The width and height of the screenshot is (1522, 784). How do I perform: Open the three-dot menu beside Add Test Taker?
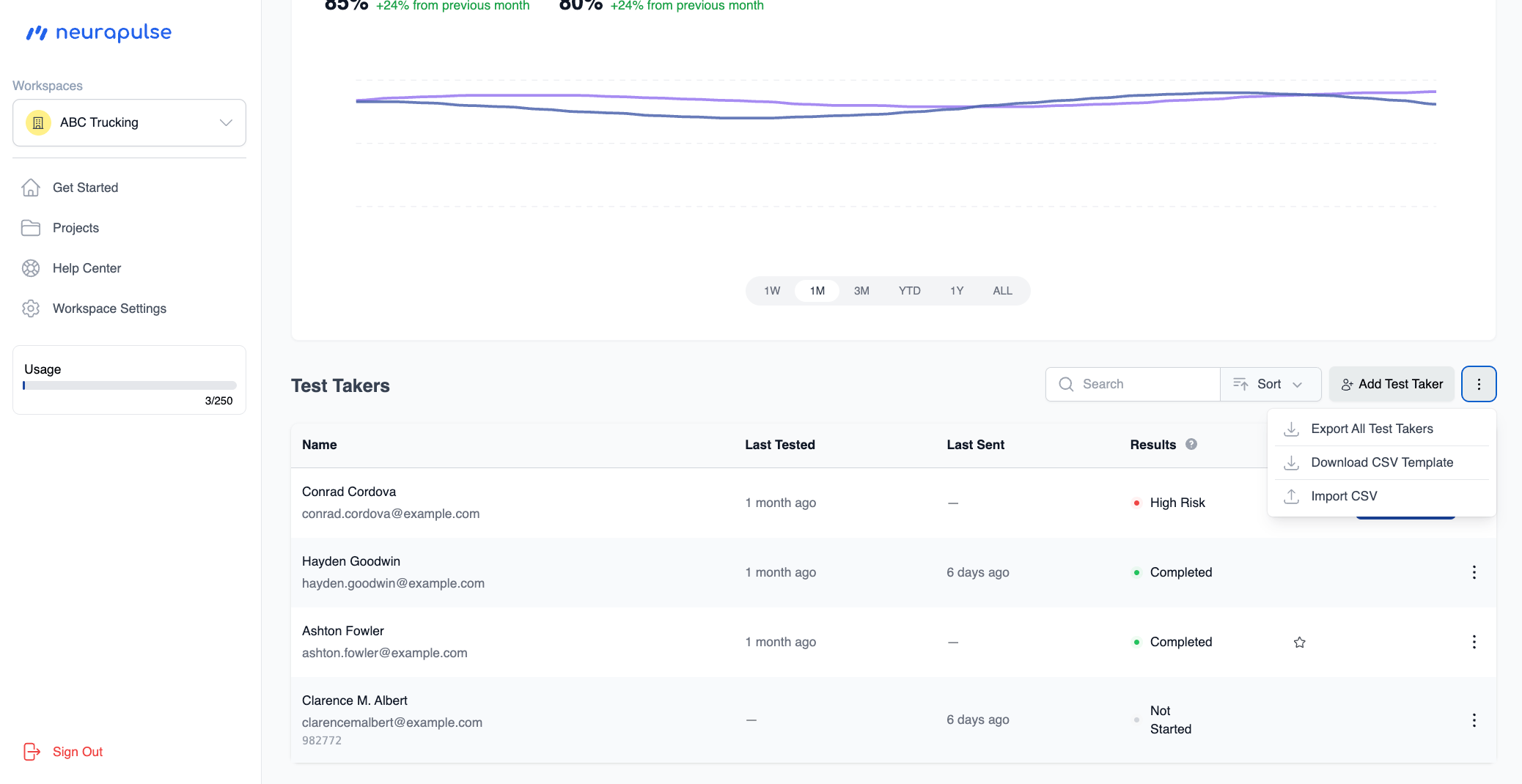click(x=1479, y=384)
